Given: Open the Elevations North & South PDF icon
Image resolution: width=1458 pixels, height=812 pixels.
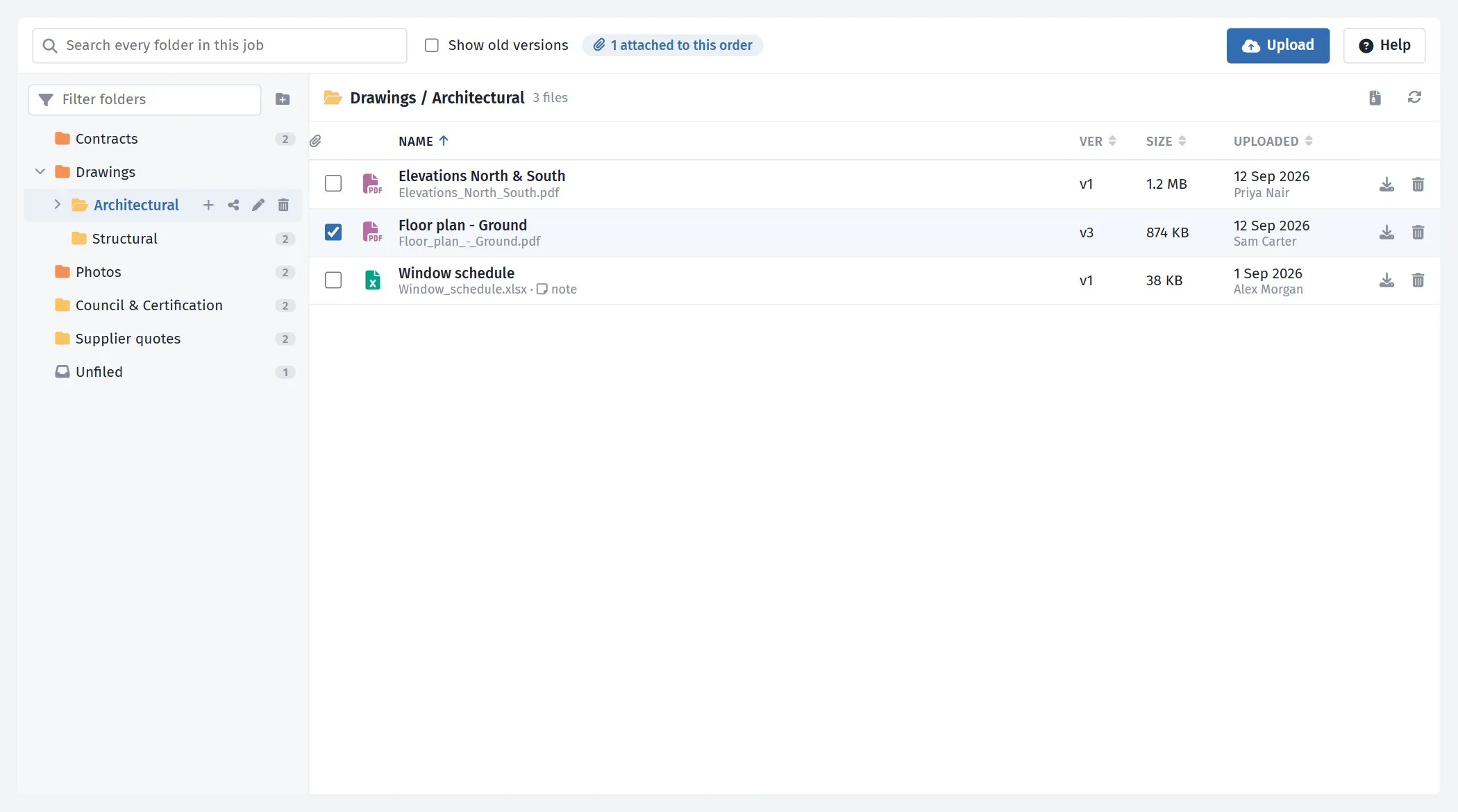Looking at the screenshot, I should tap(372, 184).
